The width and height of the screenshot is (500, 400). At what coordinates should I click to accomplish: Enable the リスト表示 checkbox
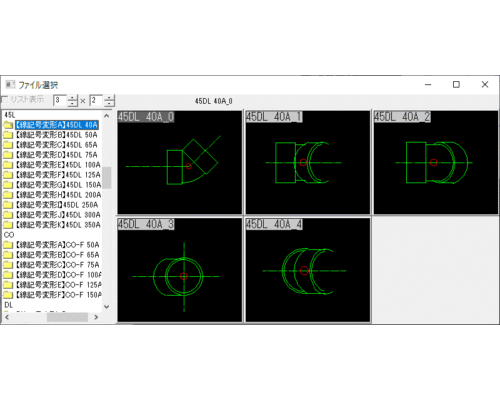coord(5,99)
